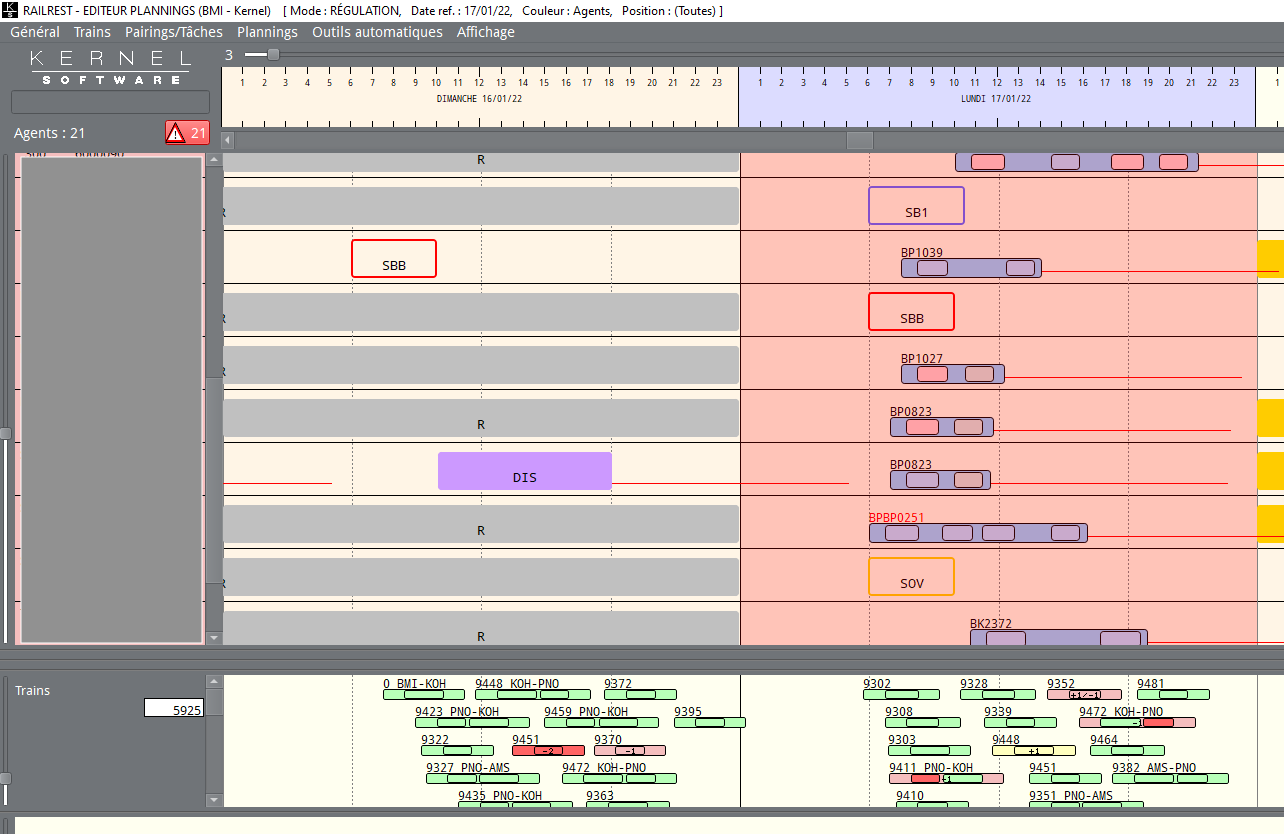Click the Kernel Software logo
The height and width of the screenshot is (834, 1284).
click(110, 66)
